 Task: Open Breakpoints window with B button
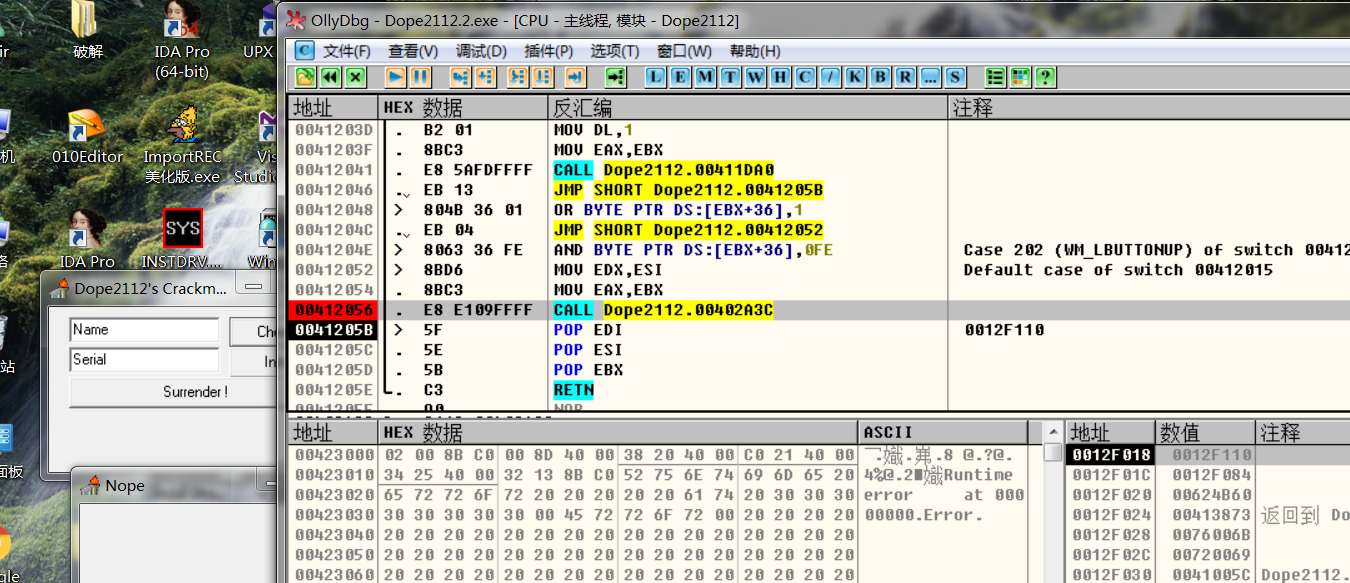881,76
